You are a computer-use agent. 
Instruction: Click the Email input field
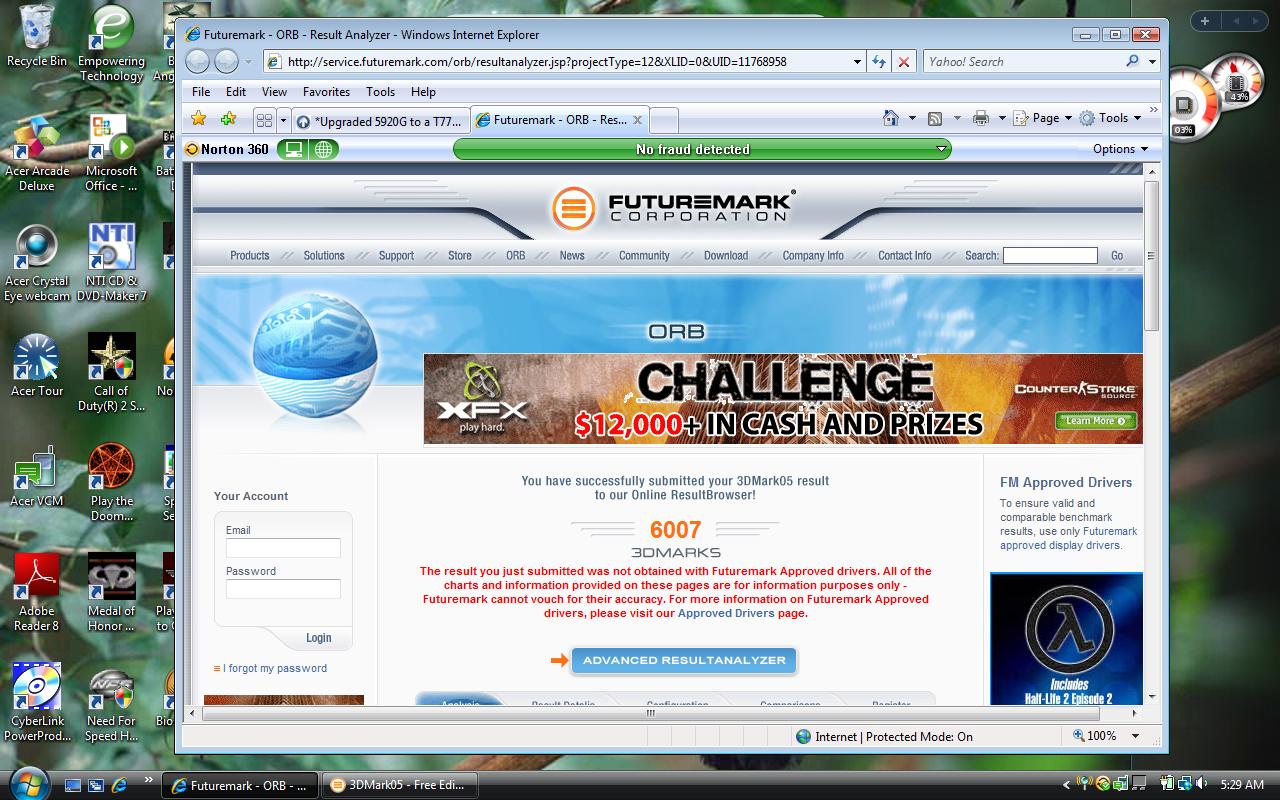[283, 548]
